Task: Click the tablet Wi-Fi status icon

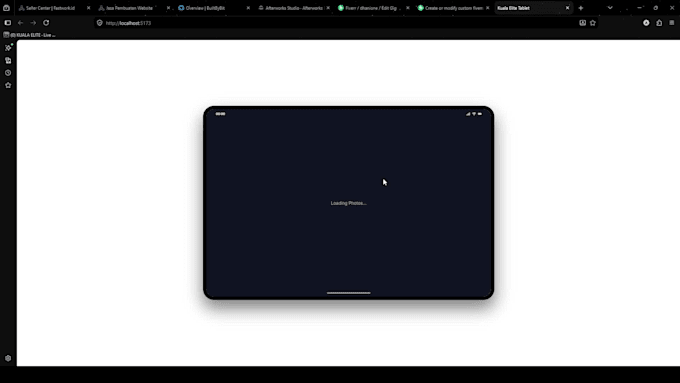Action: 474,114
